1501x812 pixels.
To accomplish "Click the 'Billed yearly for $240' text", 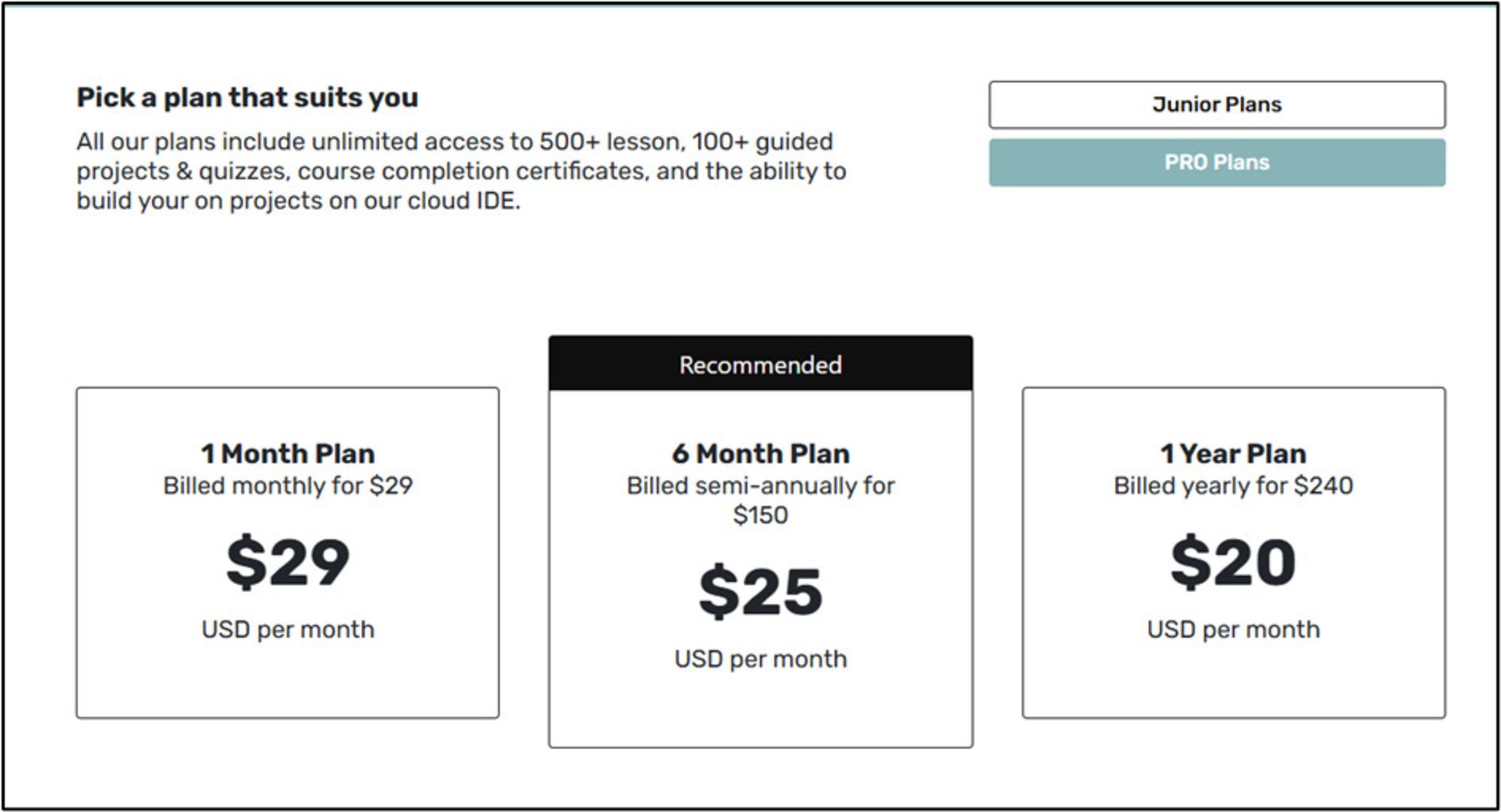I will point(1233,486).
